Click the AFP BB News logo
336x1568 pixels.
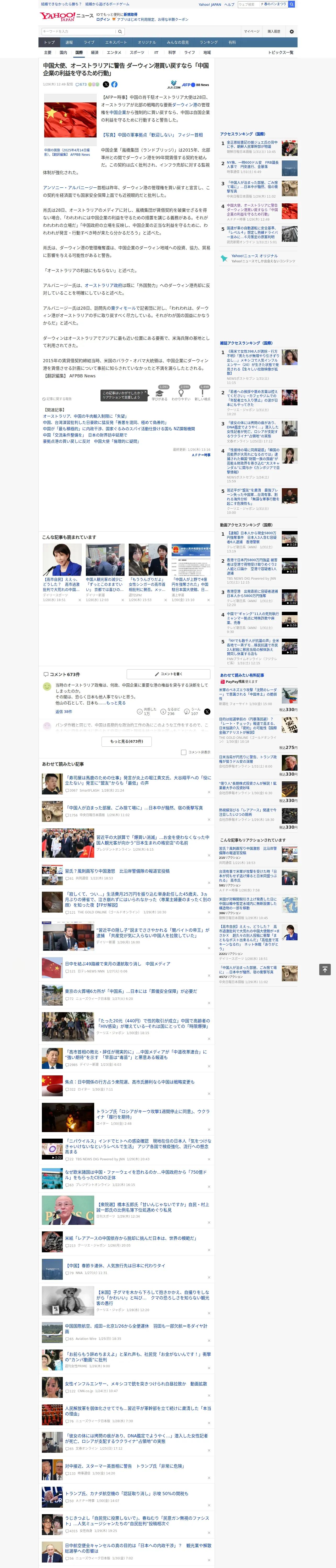[195, 85]
